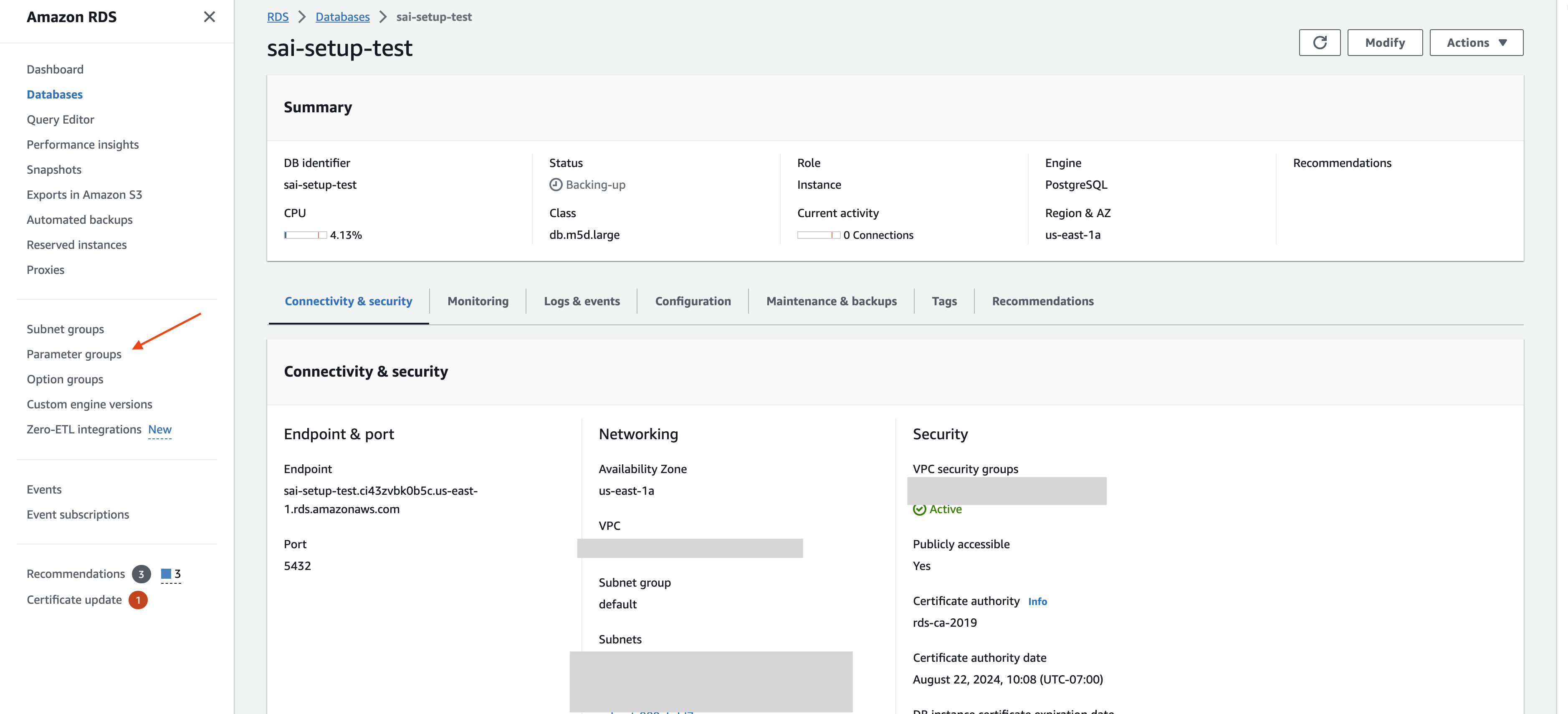Viewport: 1568px width, 714px height.
Task: Open the Maintenance & backups tab
Action: click(x=831, y=301)
